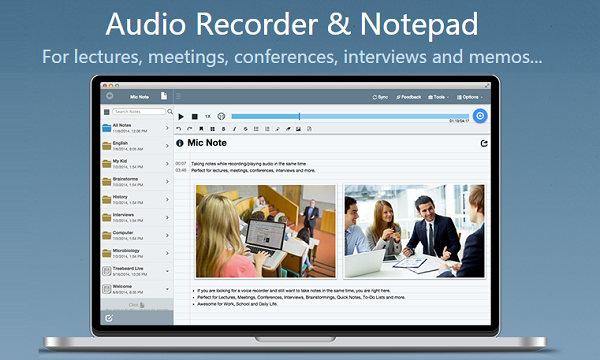Click the 00:07 timestamp in the note
This screenshot has height=360, width=600.
click(181, 163)
